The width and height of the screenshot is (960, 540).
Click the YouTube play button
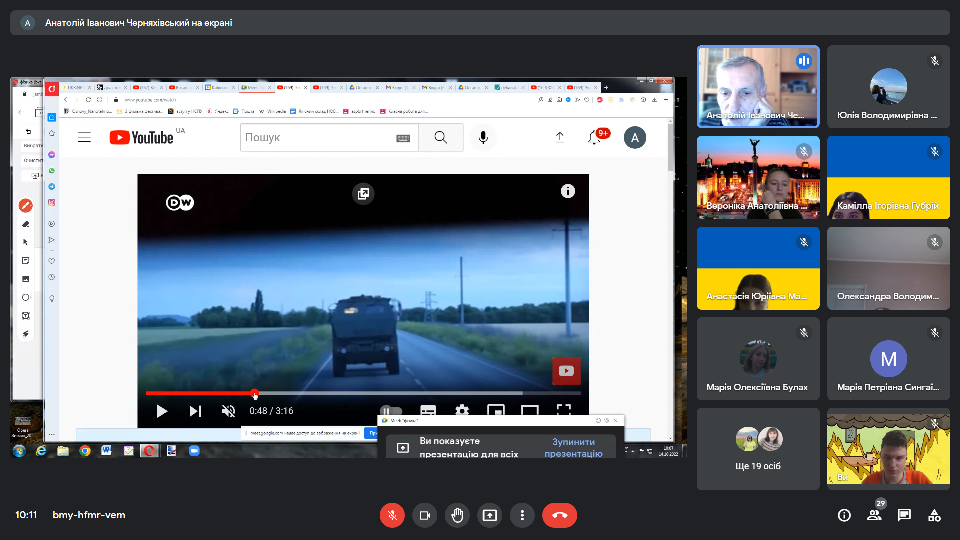(x=162, y=411)
